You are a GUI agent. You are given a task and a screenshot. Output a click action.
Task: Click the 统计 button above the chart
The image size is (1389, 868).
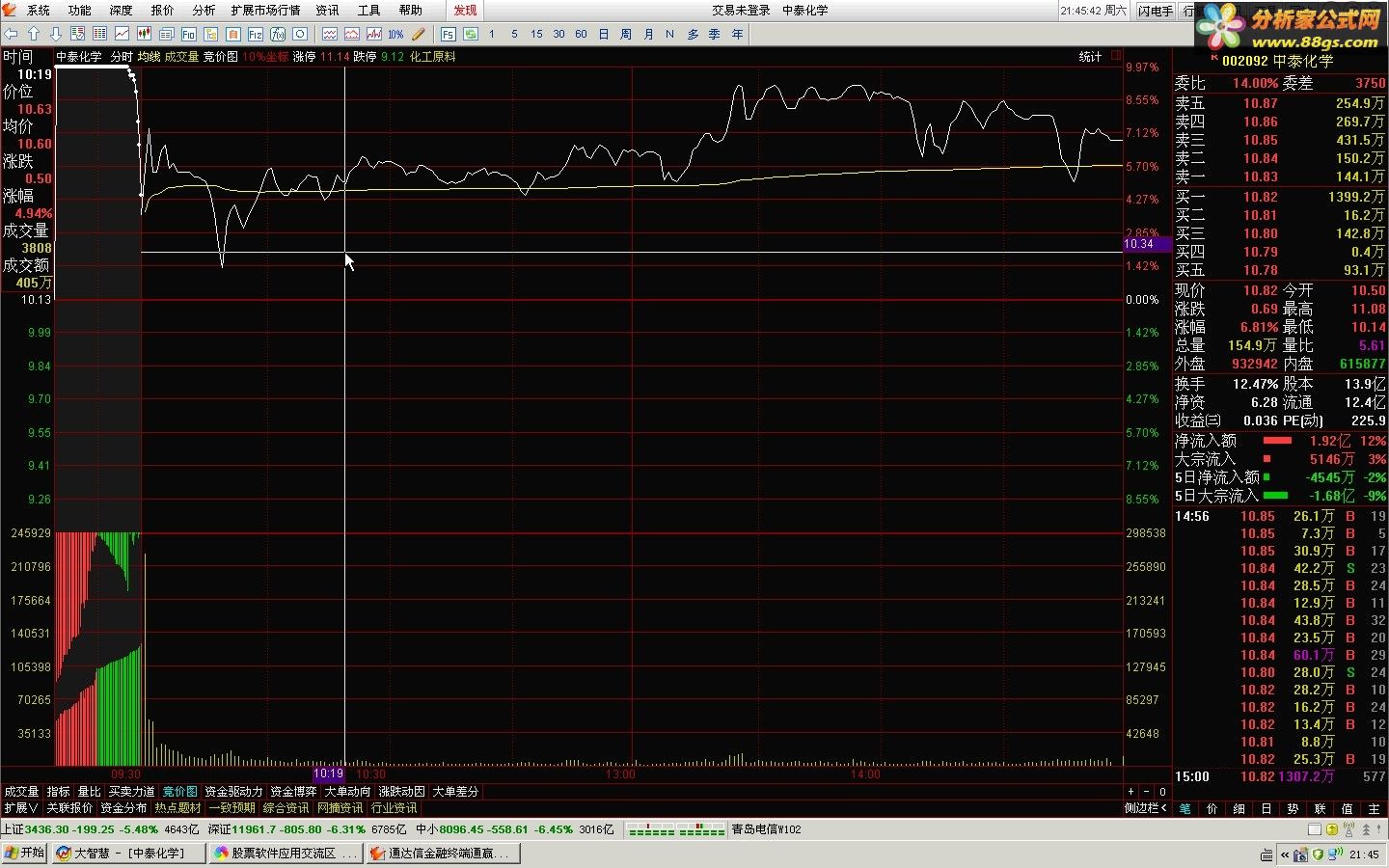tap(1090, 57)
